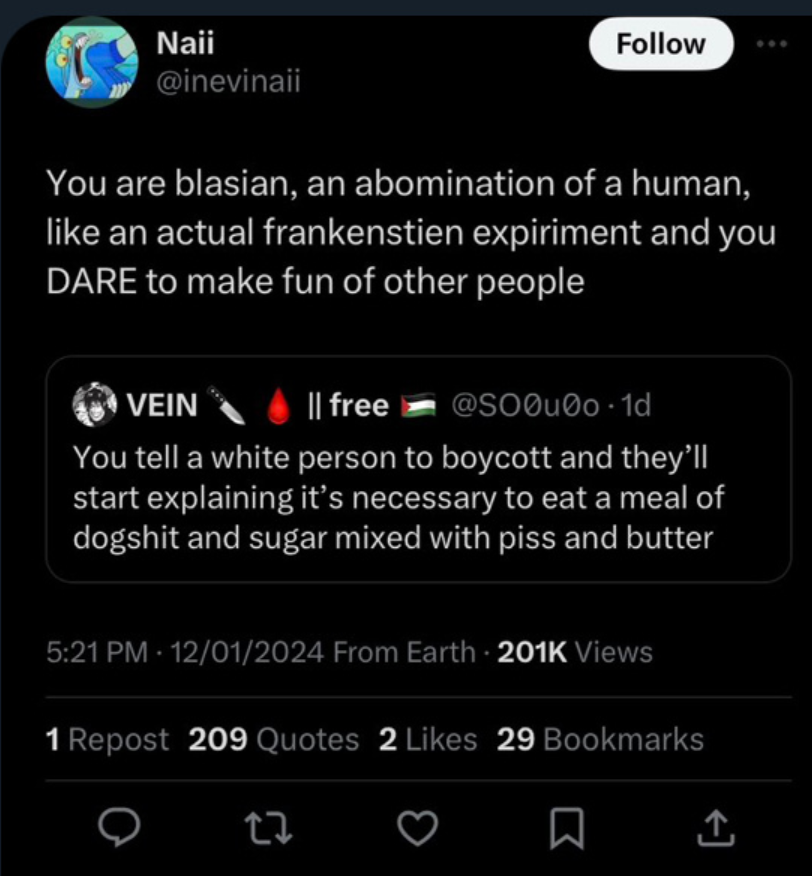Follow the Naii account
Image resolution: width=812 pixels, height=876 pixels.
pyautogui.click(x=660, y=44)
